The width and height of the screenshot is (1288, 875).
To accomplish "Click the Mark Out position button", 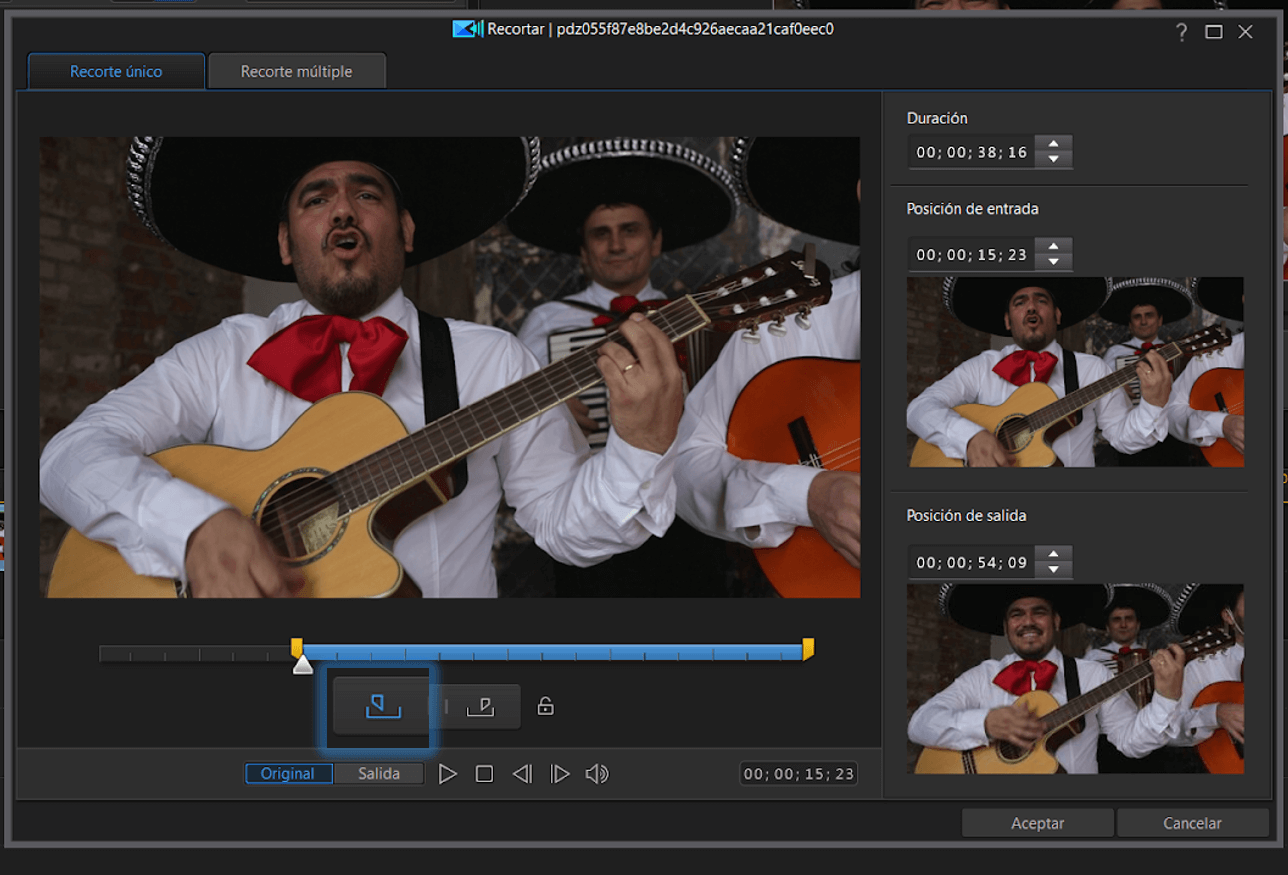I will (x=481, y=707).
